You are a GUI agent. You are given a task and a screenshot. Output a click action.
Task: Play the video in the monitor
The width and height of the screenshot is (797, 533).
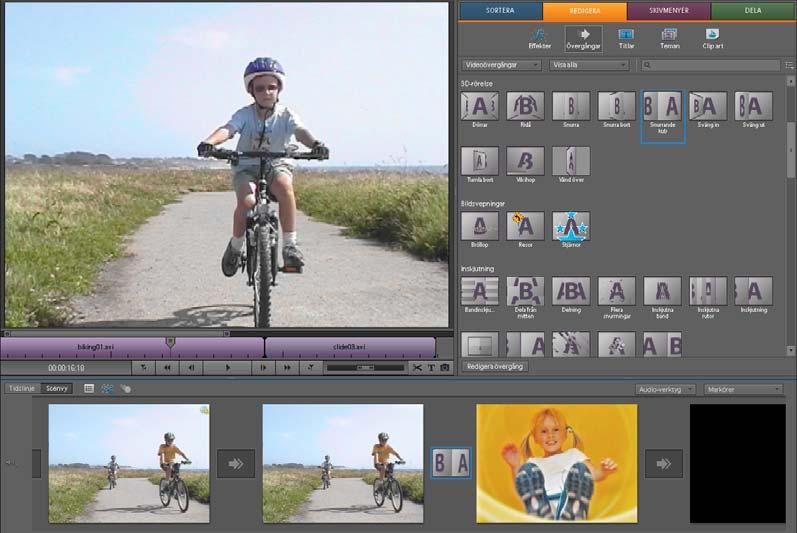point(228,367)
